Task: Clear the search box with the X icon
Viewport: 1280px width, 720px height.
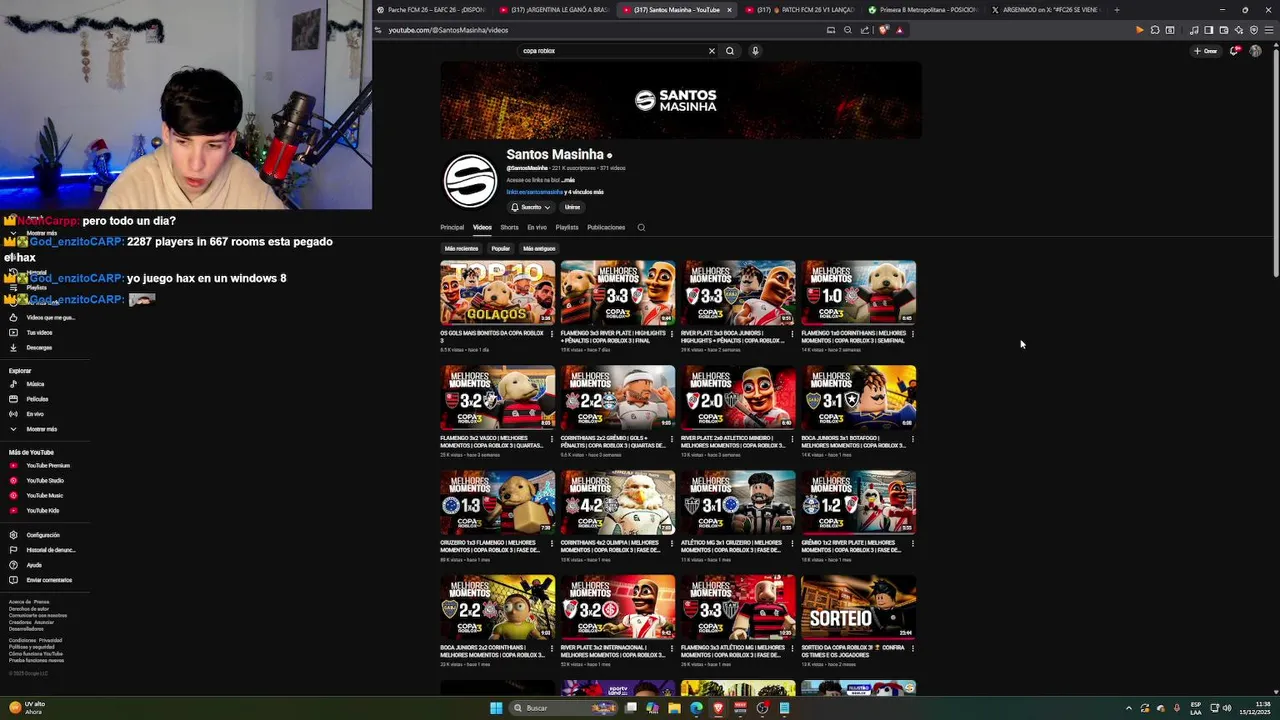Action: (x=712, y=51)
